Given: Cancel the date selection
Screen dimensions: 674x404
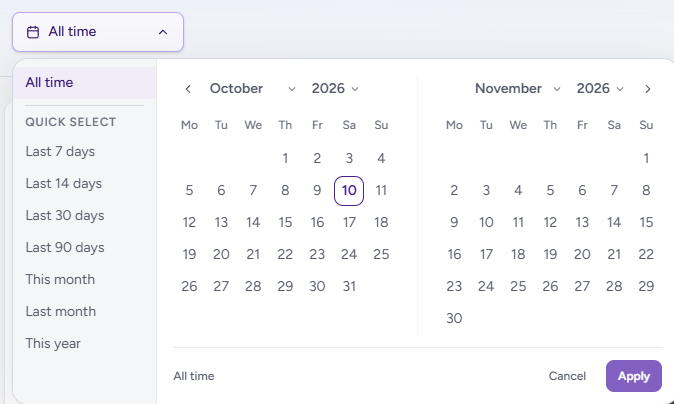Looking at the screenshot, I should (567, 376).
